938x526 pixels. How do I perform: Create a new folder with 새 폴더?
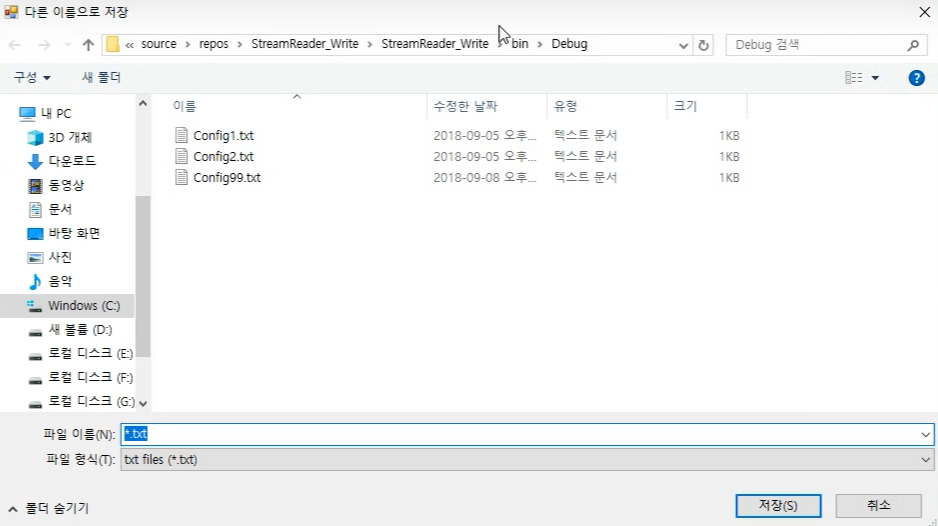pos(101,77)
